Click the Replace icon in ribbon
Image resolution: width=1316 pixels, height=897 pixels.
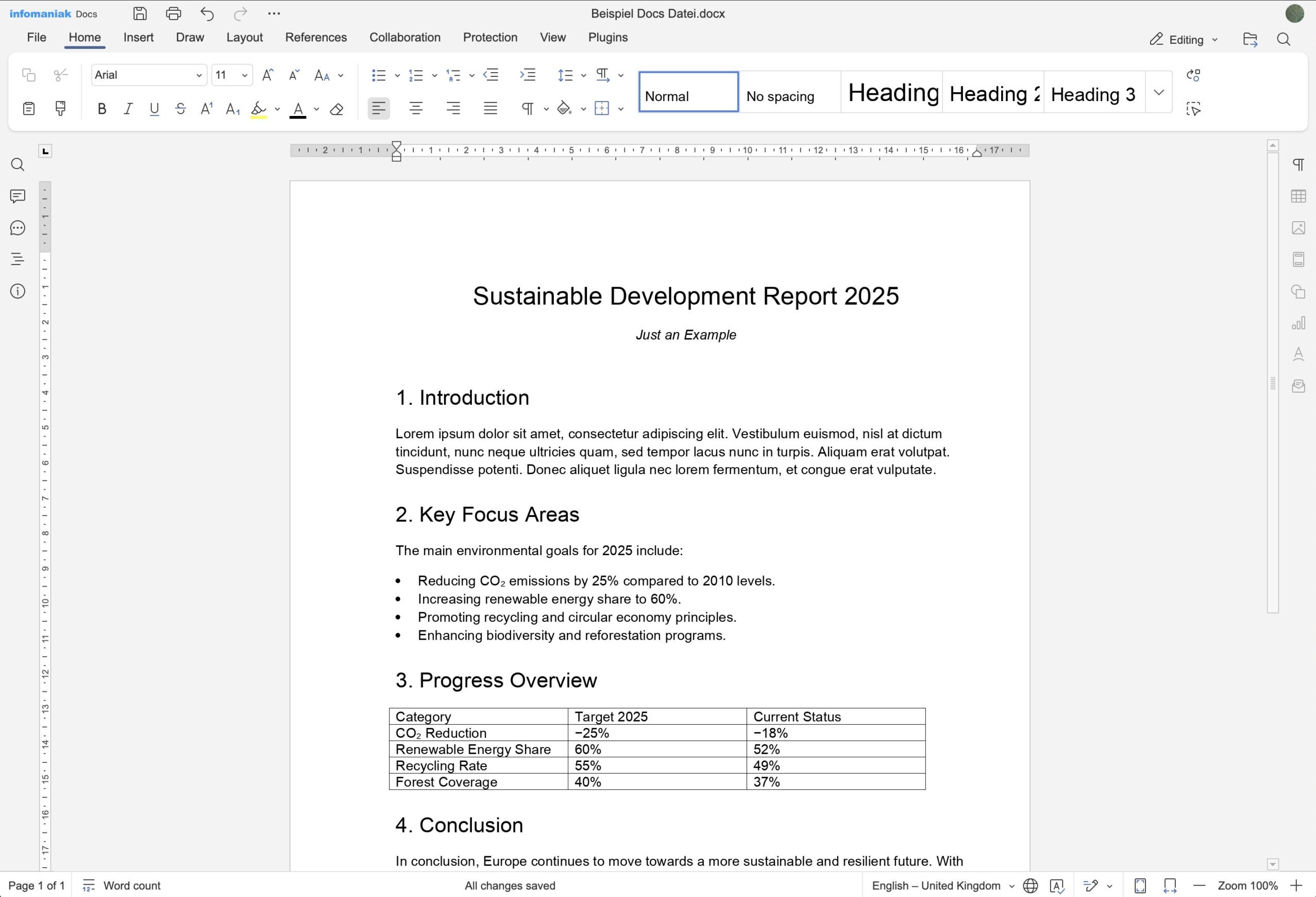(1193, 75)
